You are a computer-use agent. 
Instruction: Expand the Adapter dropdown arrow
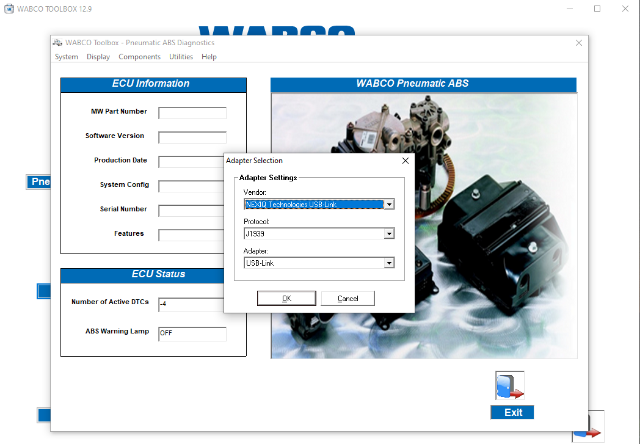tap(389, 263)
